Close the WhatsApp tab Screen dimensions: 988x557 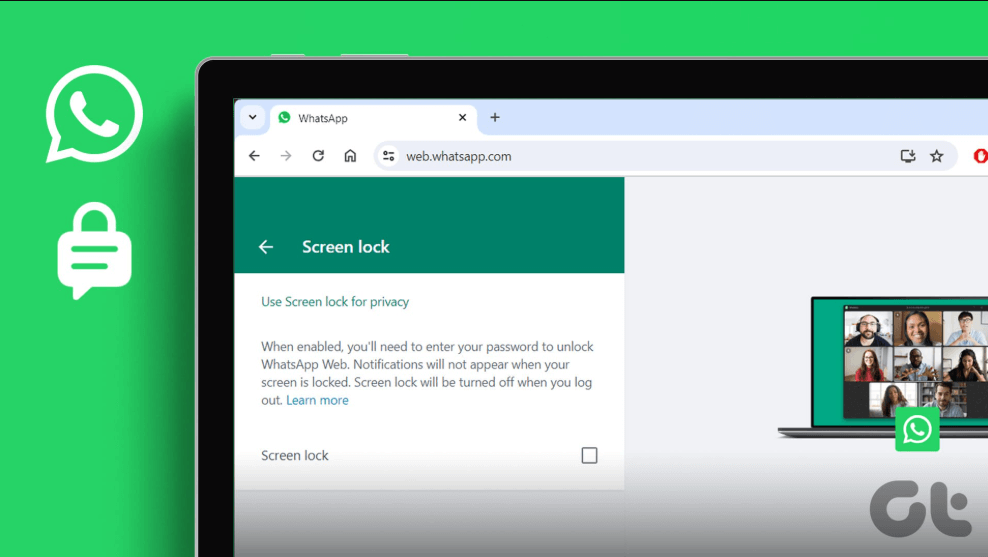[462, 117]
